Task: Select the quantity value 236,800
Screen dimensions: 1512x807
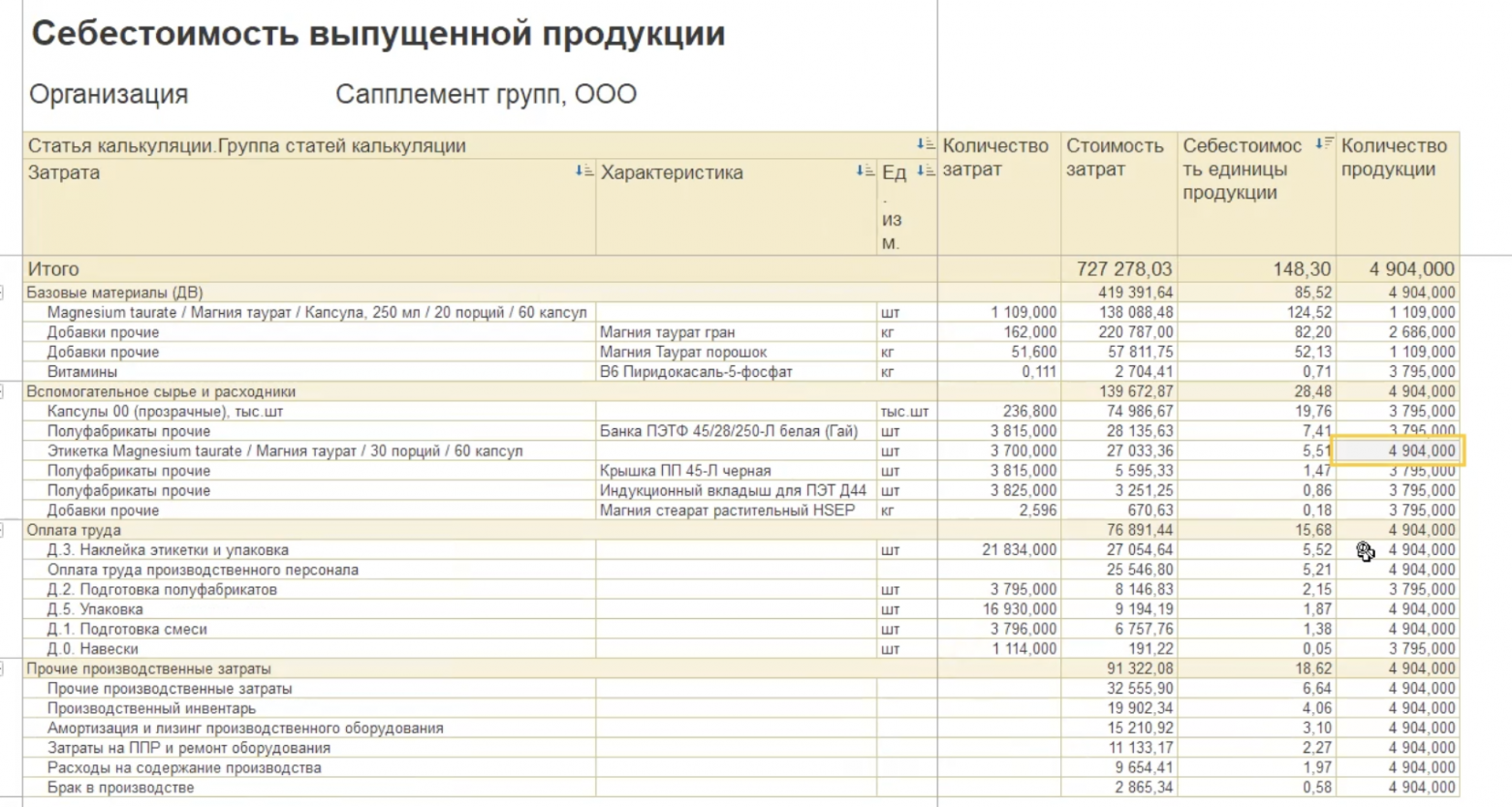Action: [x=1029, y=411]
